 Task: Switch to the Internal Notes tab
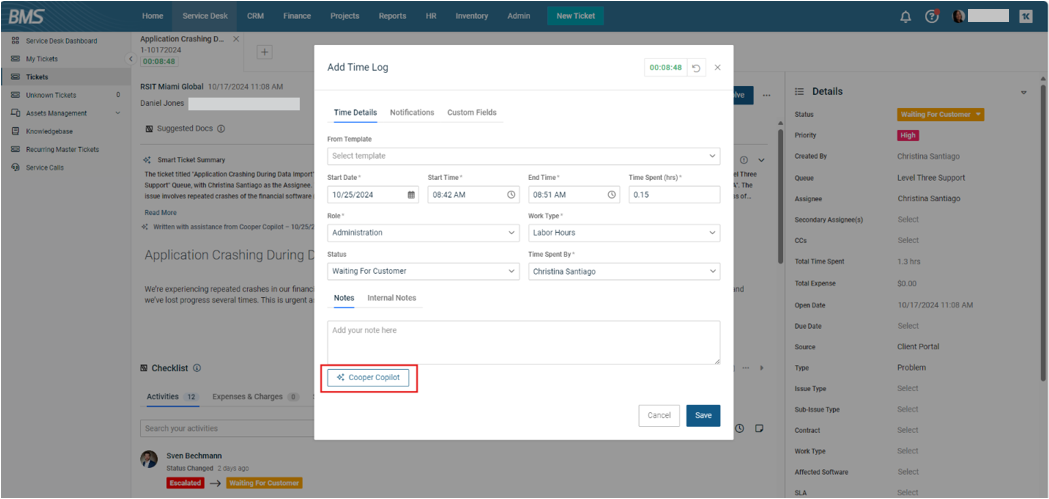(x=391, y=298)
